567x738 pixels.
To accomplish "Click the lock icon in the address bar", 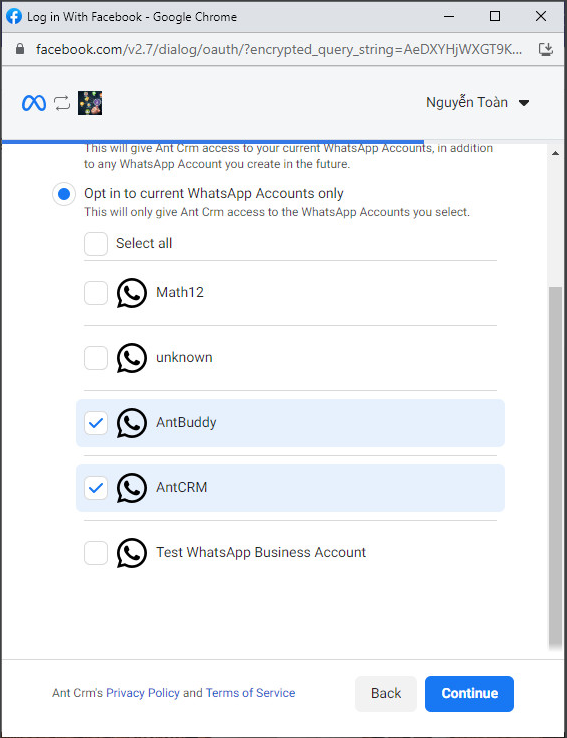I will pyautogui.click(x=20, y=49).
